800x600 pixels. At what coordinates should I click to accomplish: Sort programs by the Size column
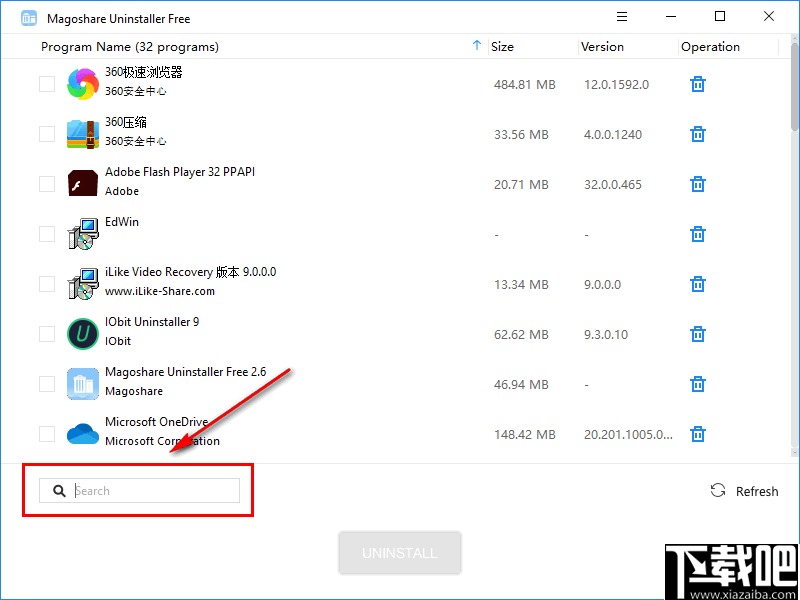coord(502,46)
